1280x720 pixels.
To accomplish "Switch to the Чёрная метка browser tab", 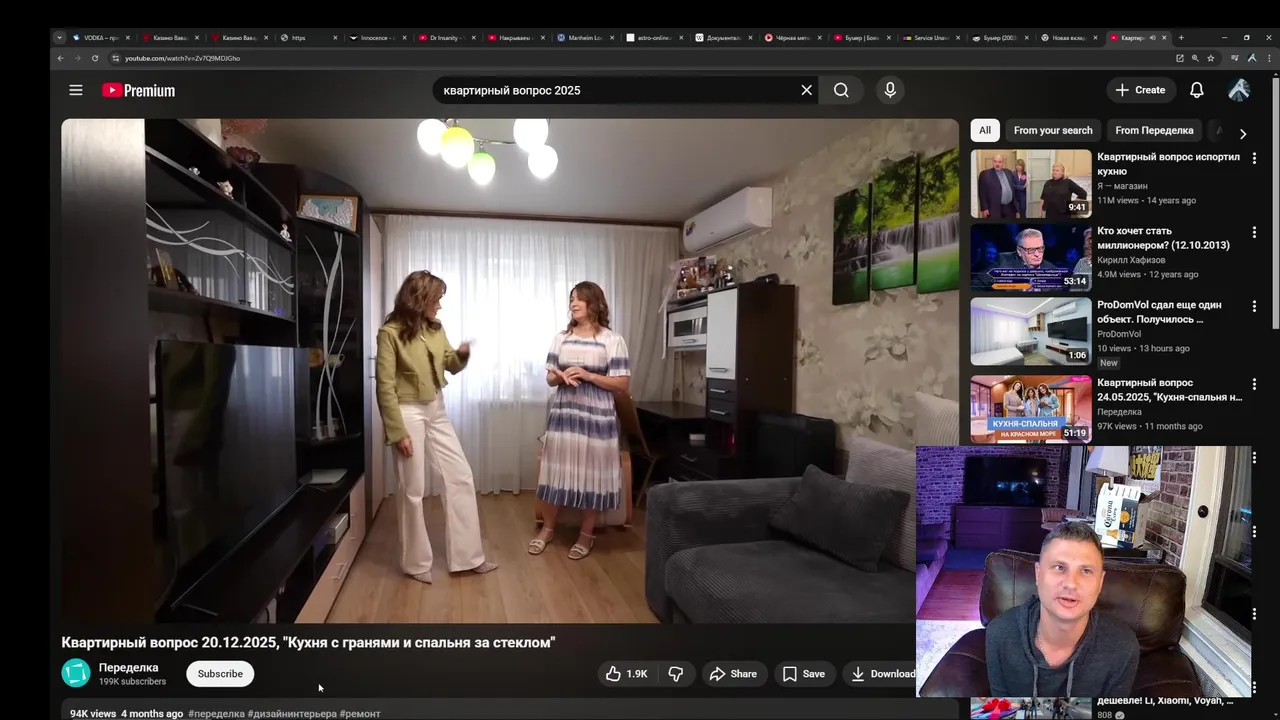I will pyautogui.click(x=792, y=38).
